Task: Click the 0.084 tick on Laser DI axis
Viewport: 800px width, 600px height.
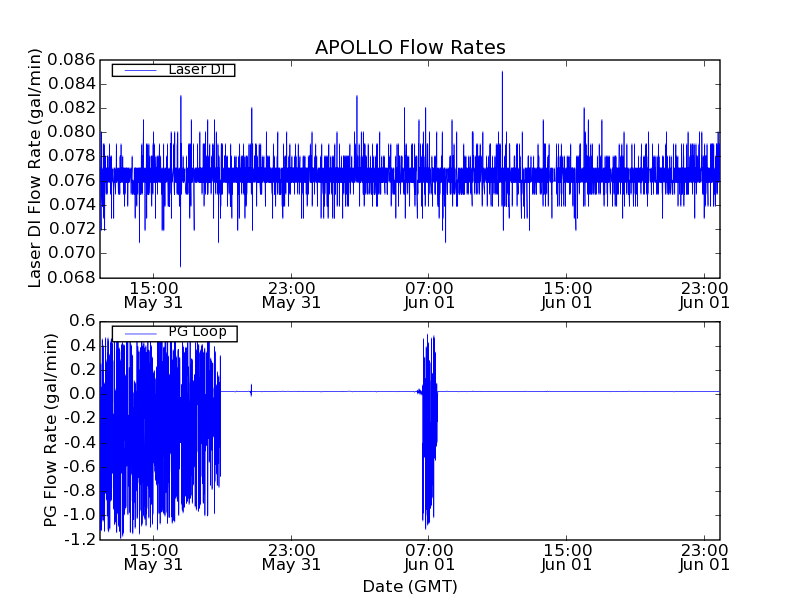Action: click(71, 84)
